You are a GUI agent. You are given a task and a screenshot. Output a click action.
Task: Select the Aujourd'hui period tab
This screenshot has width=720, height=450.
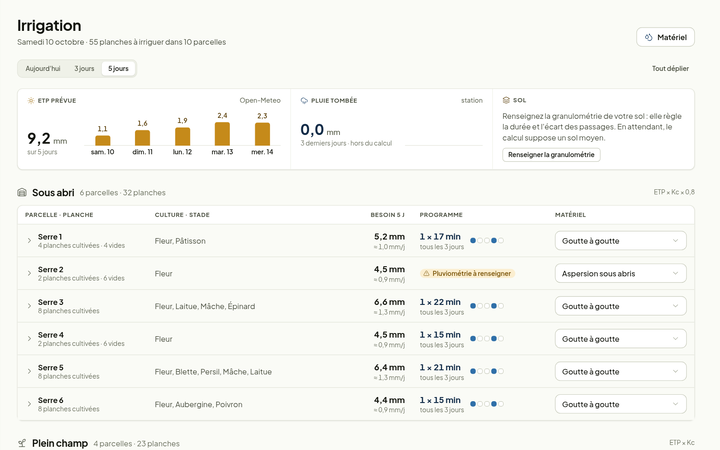[x=43, y=68]
